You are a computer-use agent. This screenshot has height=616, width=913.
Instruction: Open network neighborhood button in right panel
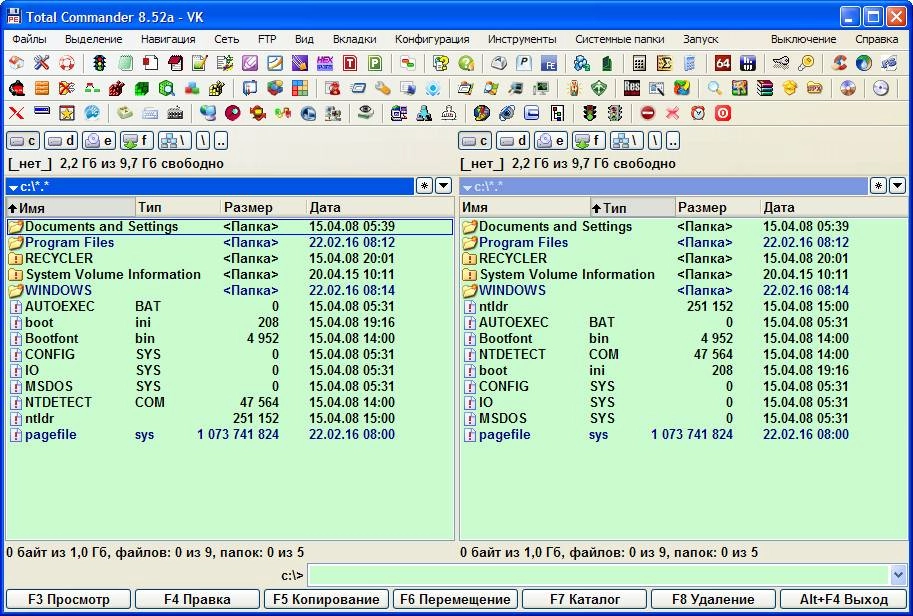pos(627,140)
